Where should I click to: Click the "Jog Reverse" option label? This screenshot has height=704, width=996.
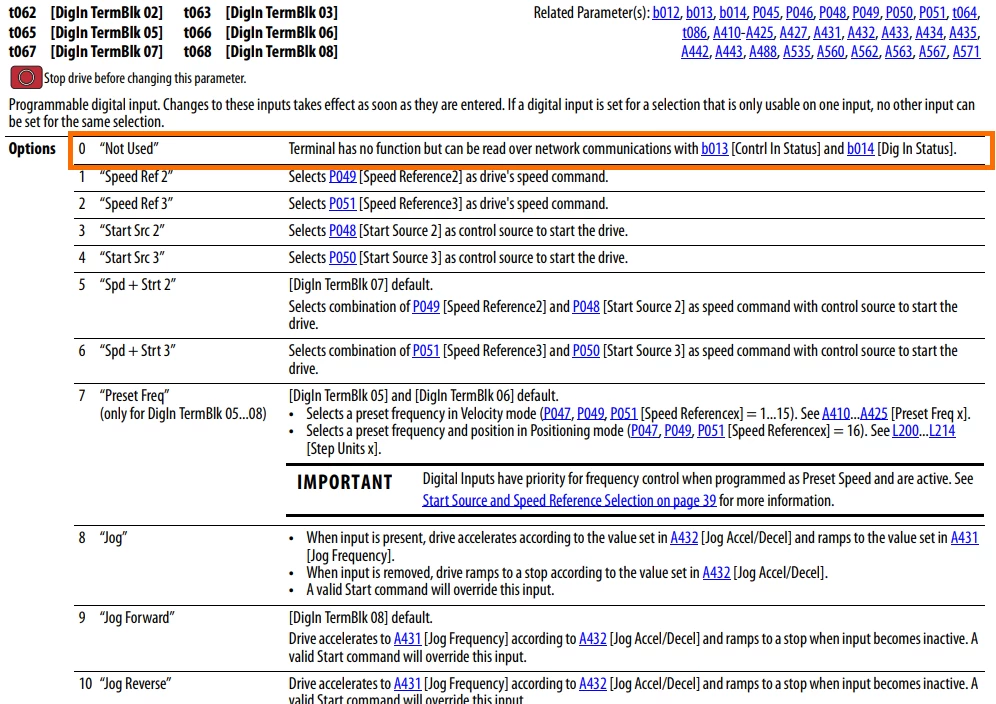click(x=136, y=684)
